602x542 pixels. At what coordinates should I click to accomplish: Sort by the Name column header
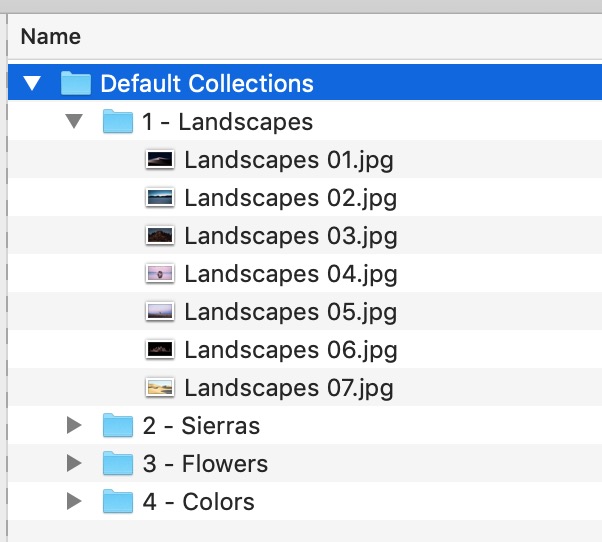pos(51,37)
